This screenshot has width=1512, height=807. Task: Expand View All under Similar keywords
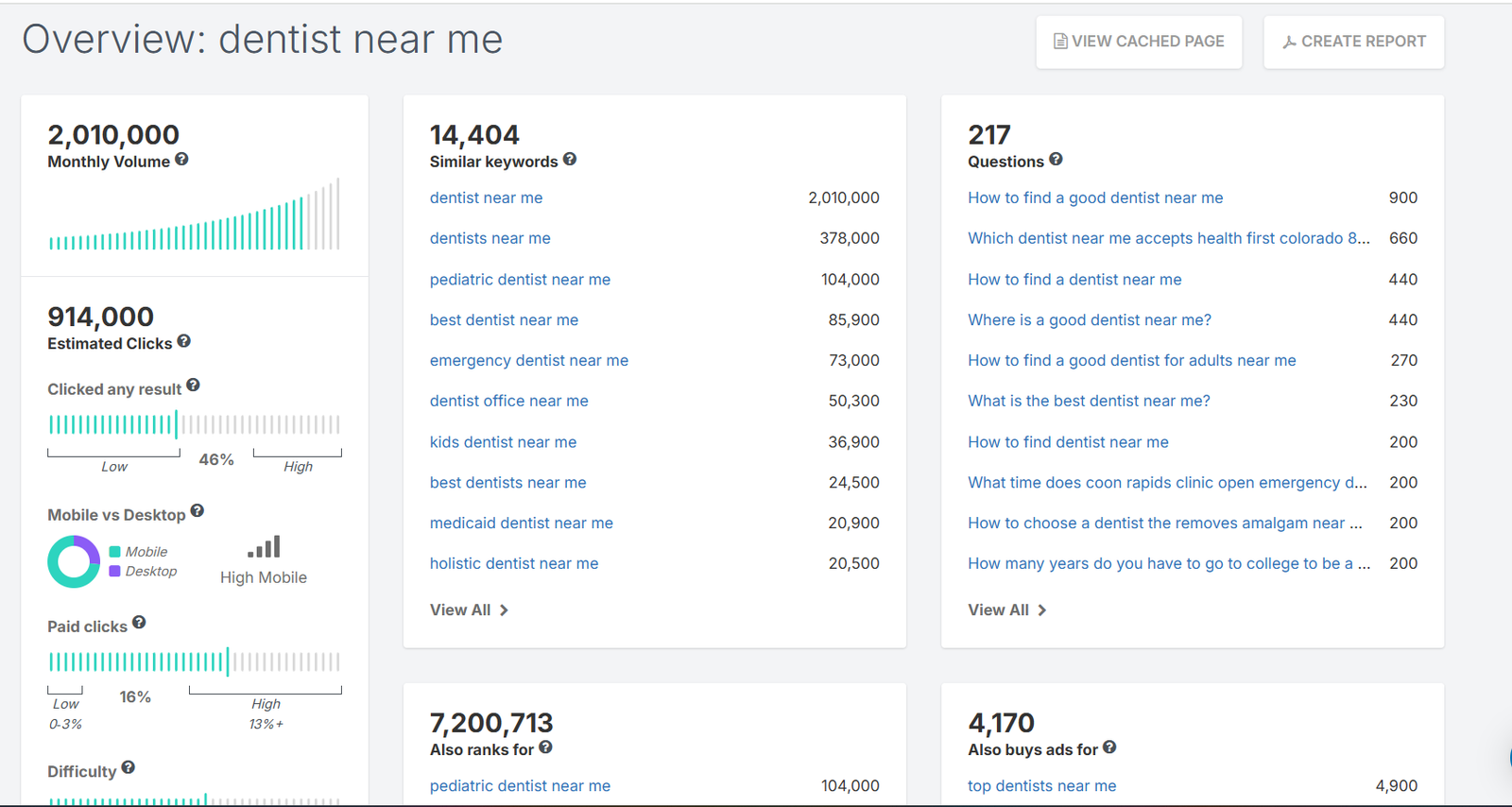click(x=469, y=610)
